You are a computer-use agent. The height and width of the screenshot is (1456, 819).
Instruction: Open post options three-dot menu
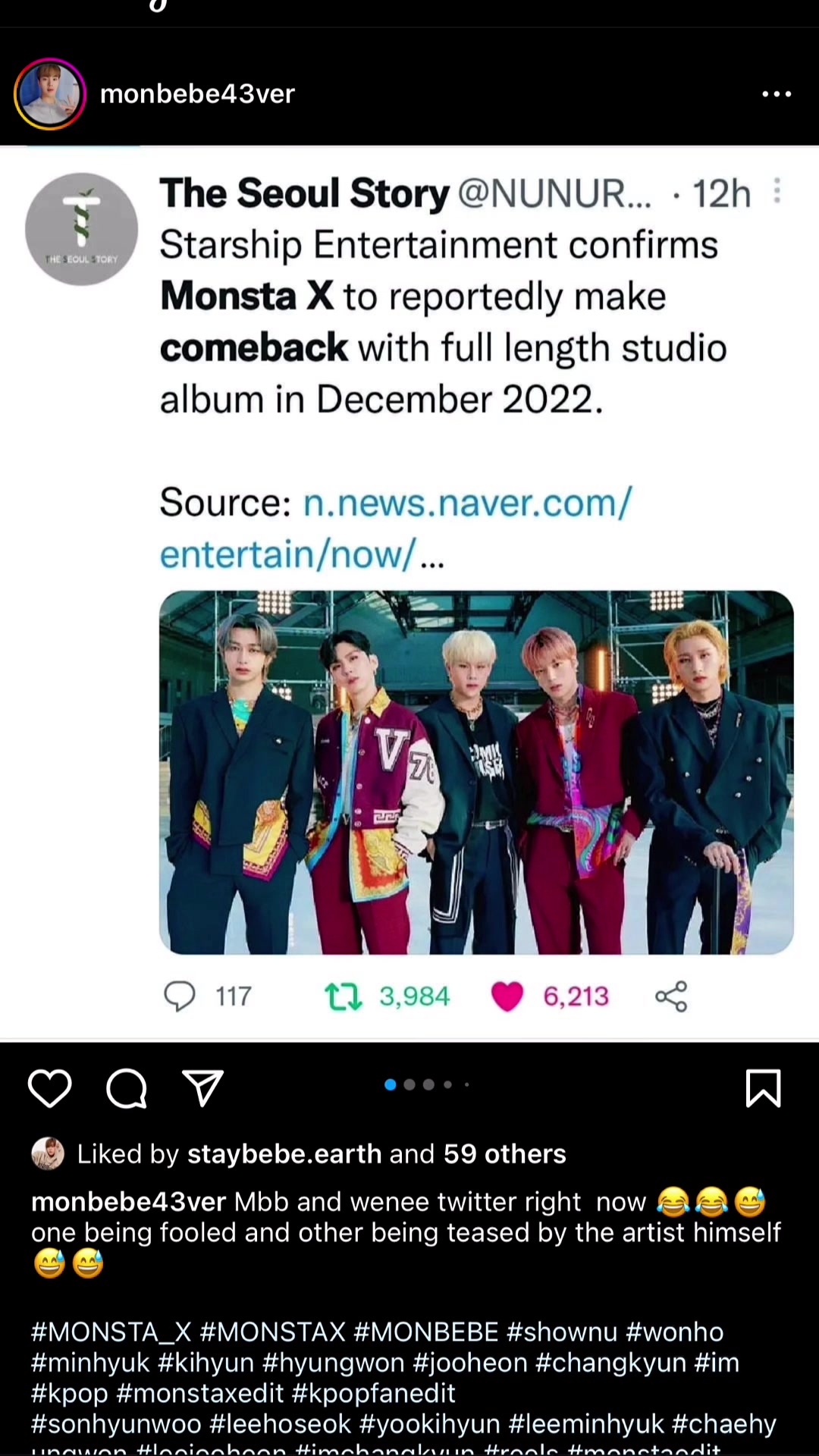777,94
